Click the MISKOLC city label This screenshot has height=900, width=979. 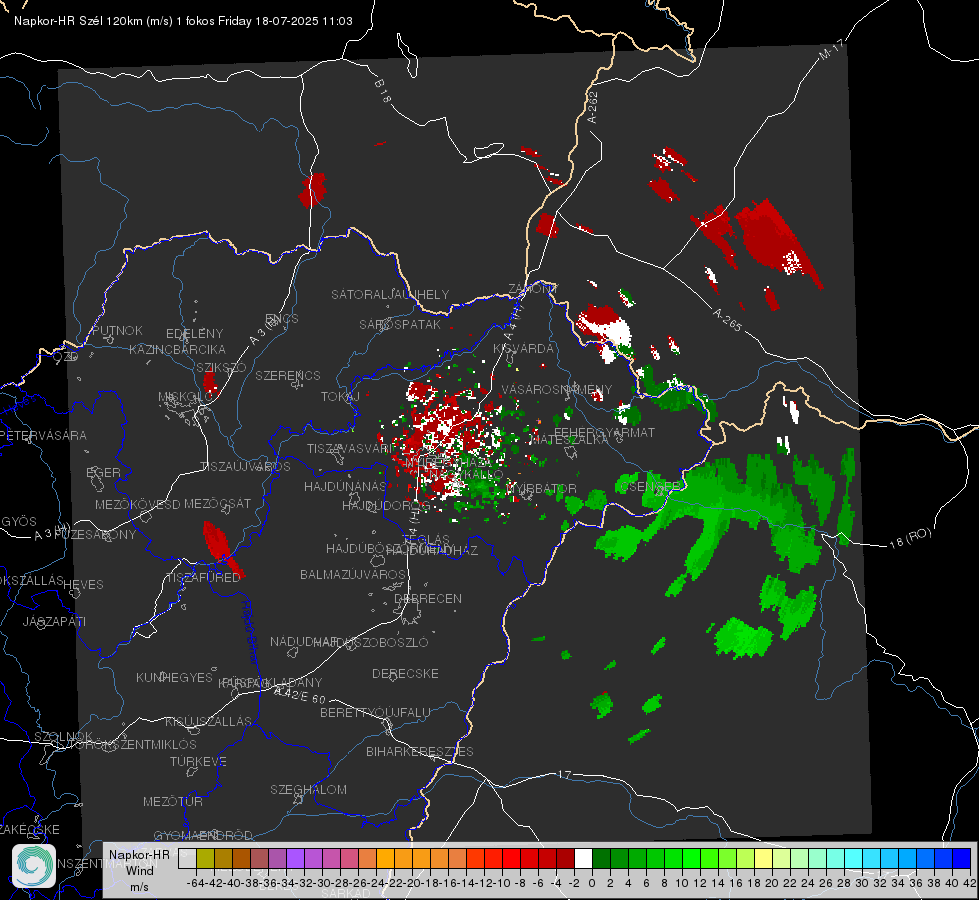[x=185, y=397]
